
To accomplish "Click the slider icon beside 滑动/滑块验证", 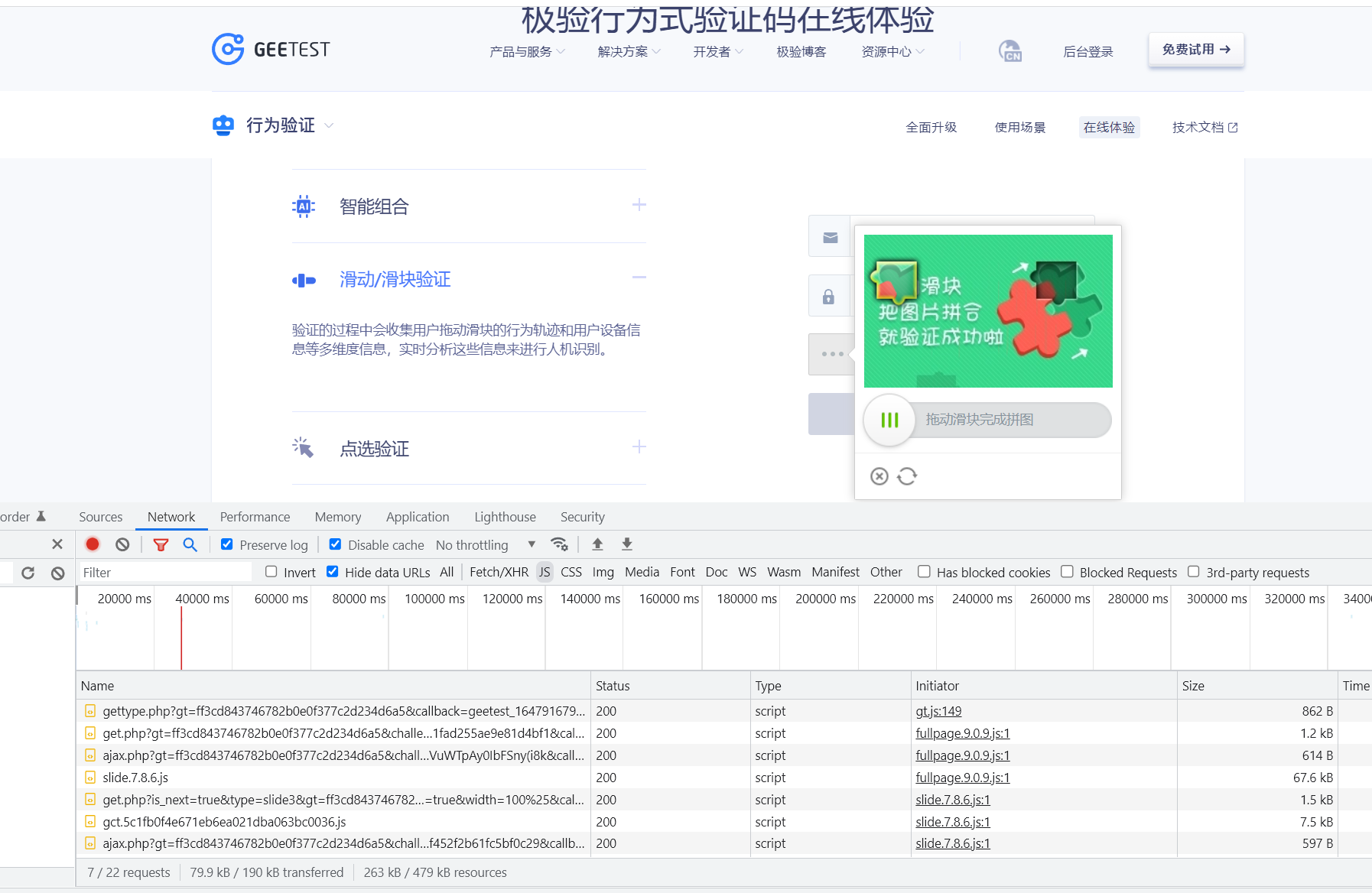I will coord(304,281).
